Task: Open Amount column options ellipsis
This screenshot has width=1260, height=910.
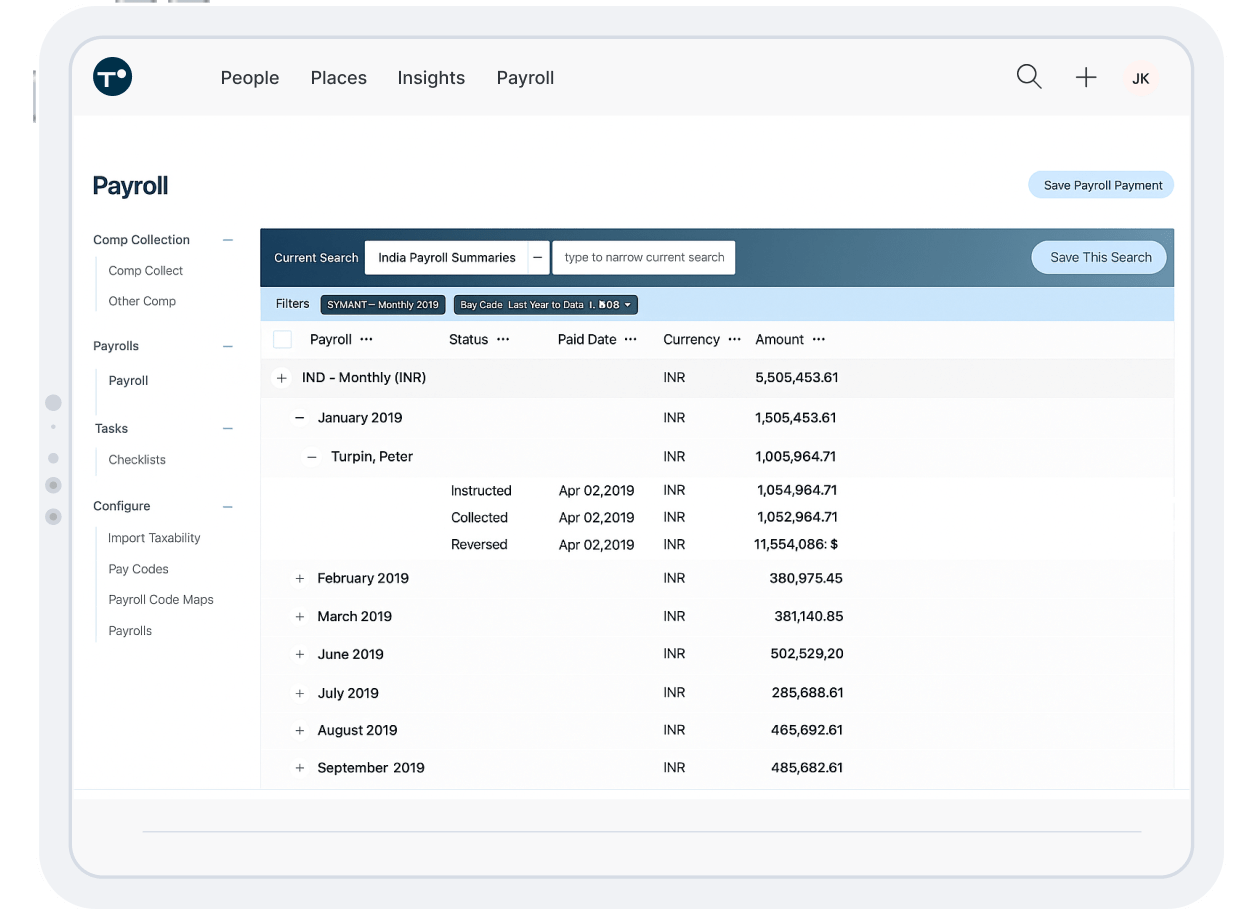Action: tap(819, 340)
